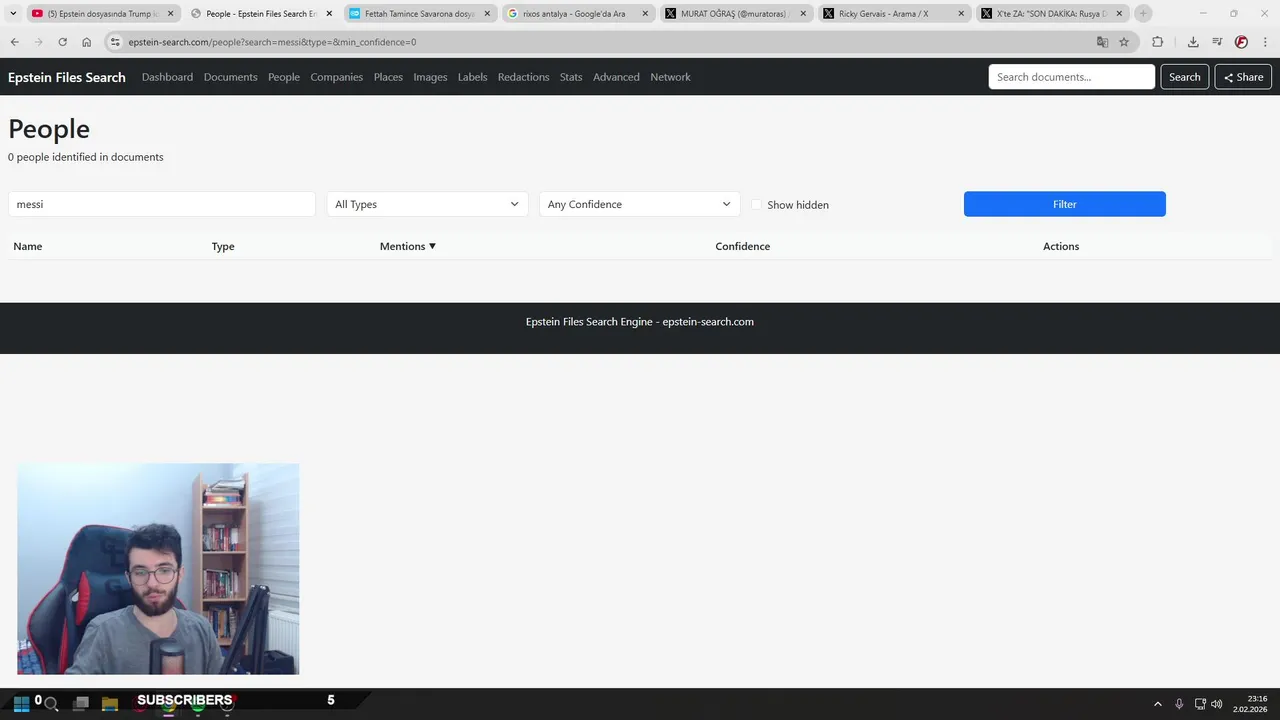Click the people name field containing messi

[x=162, y=204]
